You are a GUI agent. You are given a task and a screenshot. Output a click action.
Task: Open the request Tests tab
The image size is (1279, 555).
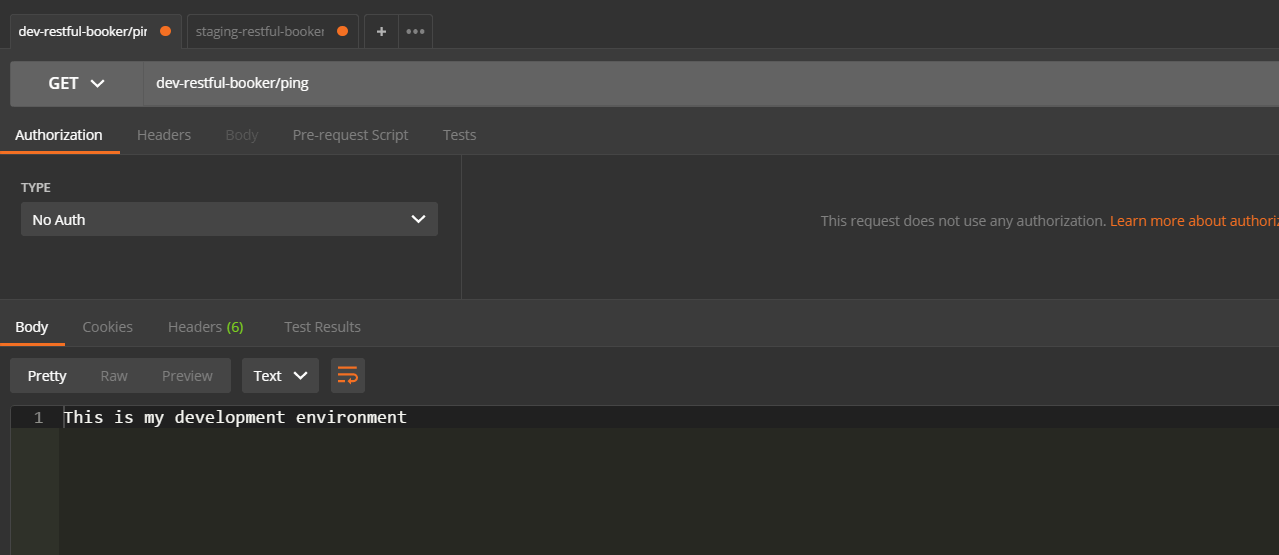point(459,135)
